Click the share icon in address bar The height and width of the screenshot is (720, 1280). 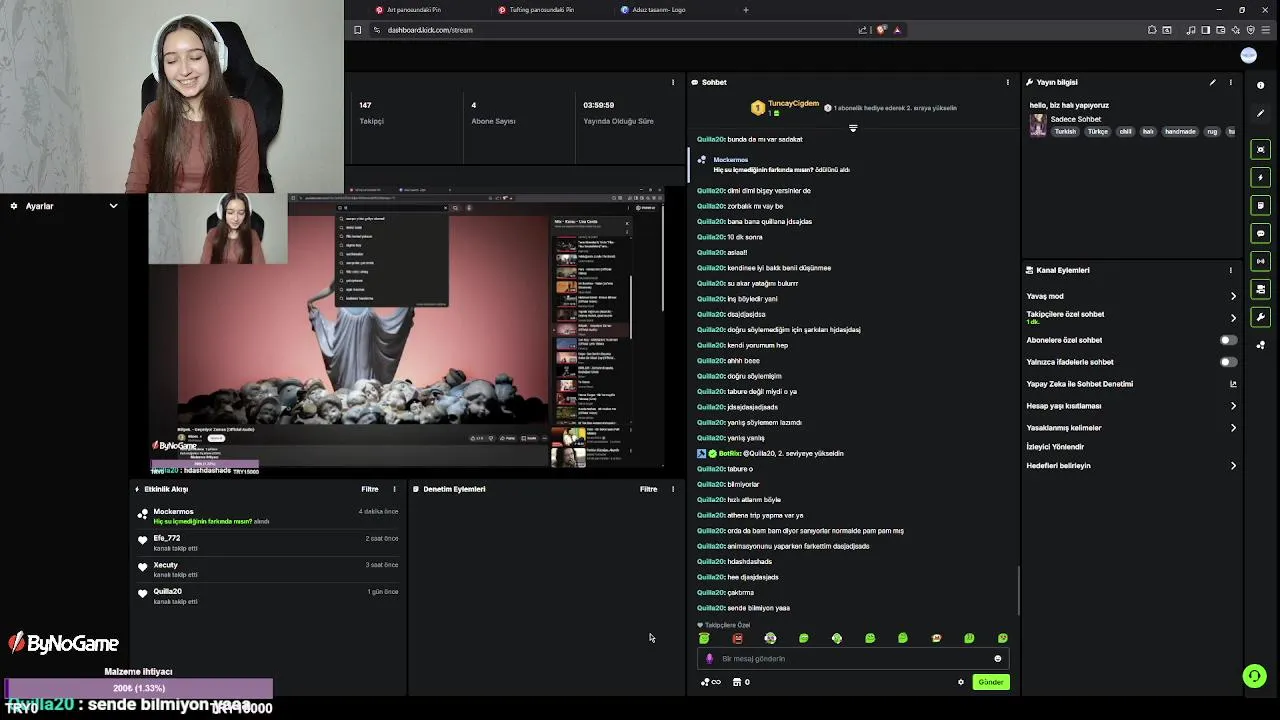862,30
